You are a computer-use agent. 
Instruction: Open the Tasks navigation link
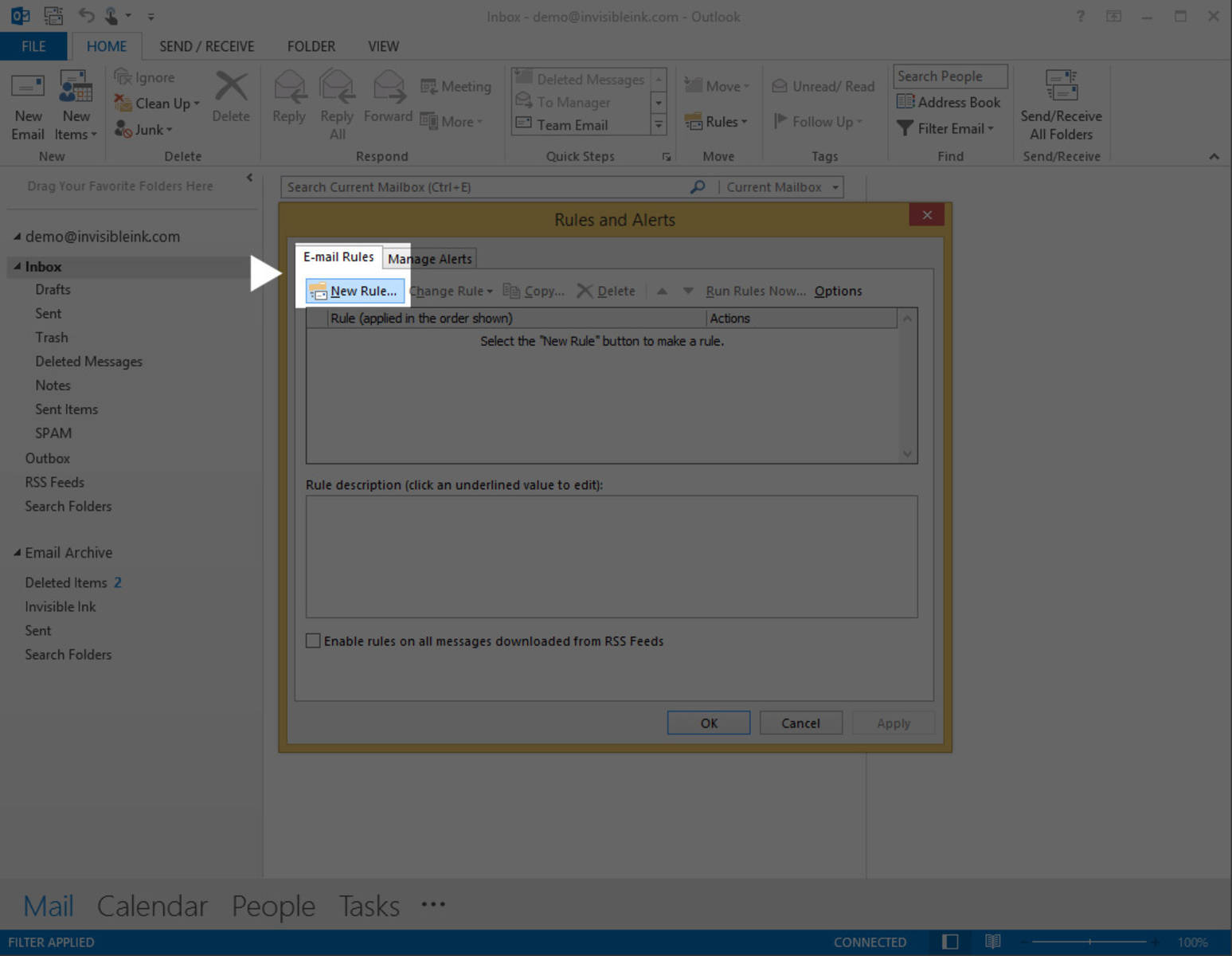pyautogui.click(x=369, y=906)
